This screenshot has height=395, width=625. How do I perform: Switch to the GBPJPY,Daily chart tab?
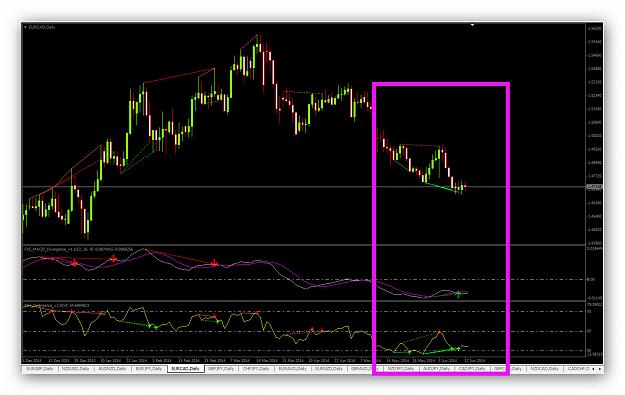(221, 369)
